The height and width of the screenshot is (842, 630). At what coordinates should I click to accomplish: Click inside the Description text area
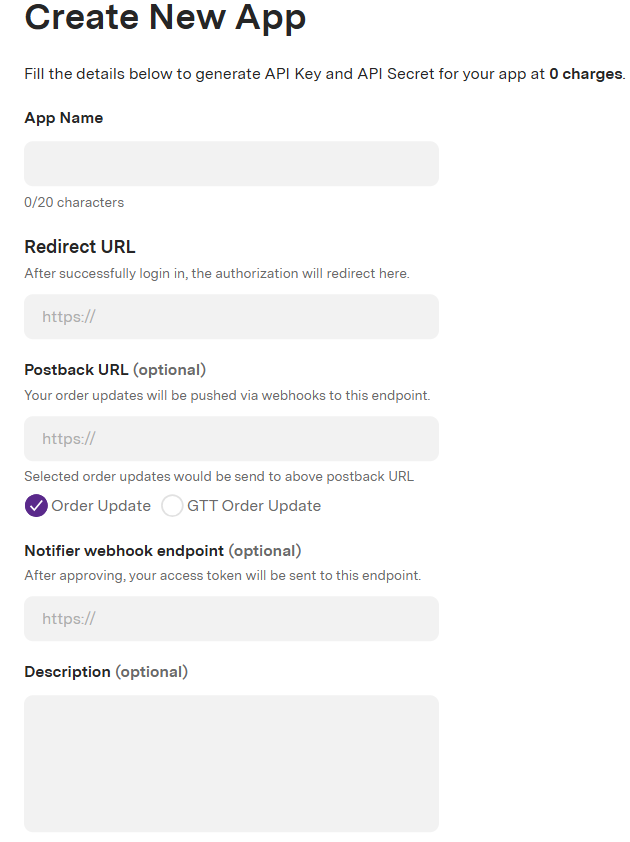click(x=231, y=764)
